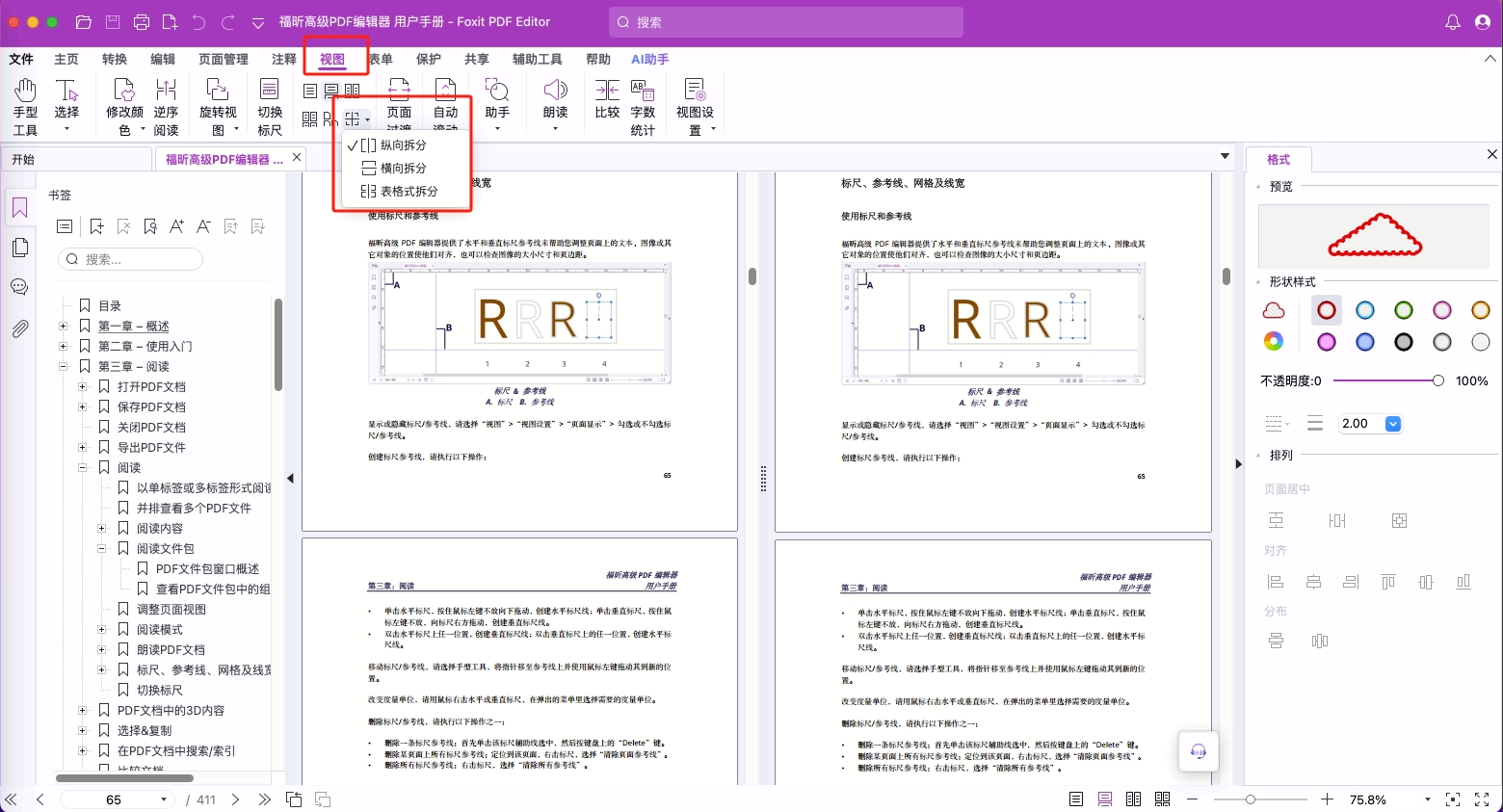Click the cloud shape style icon
The image size is (1503, 812).
[1274, 310]
